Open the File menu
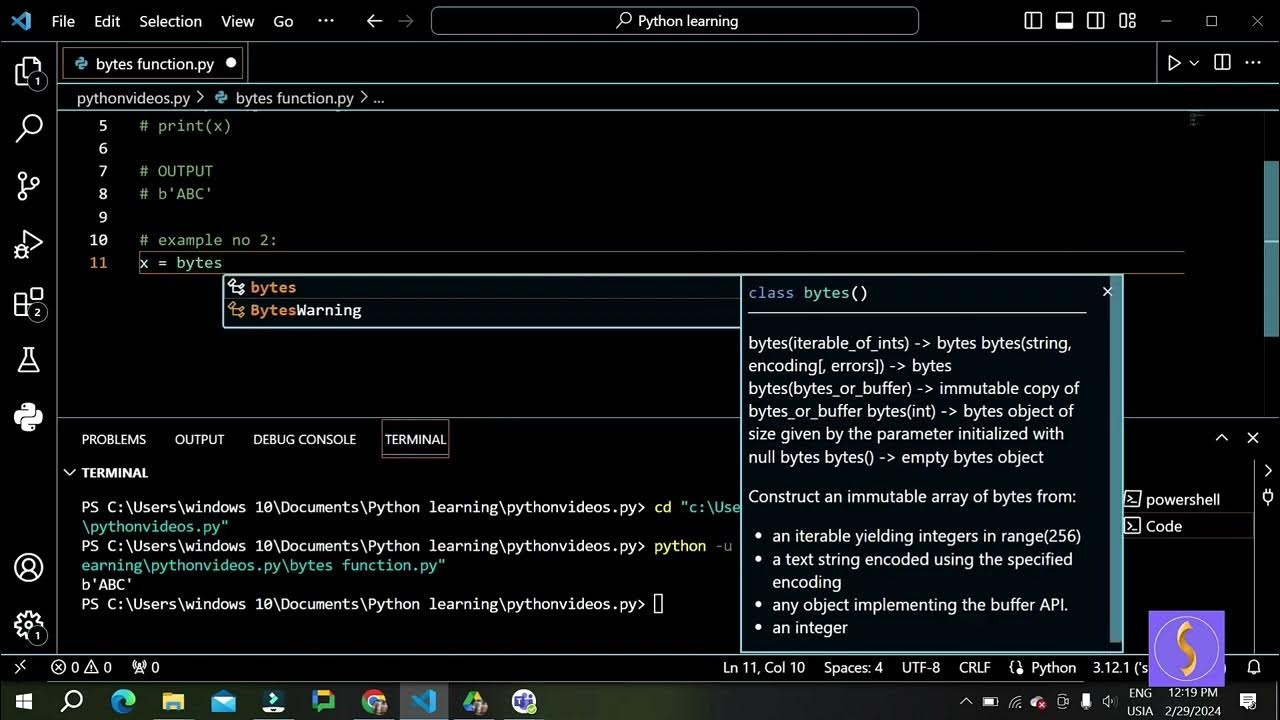 coord(63,21)
